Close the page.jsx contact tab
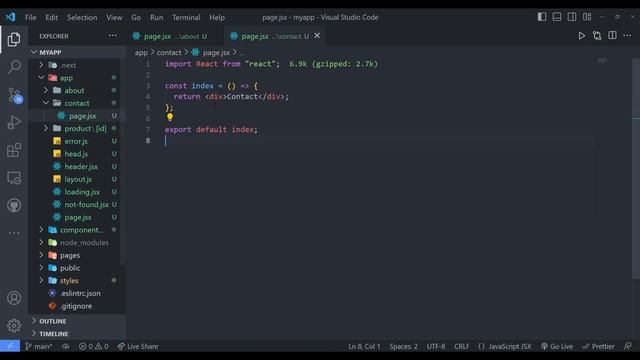Screen dimensions: 640x360 [317, 36]
